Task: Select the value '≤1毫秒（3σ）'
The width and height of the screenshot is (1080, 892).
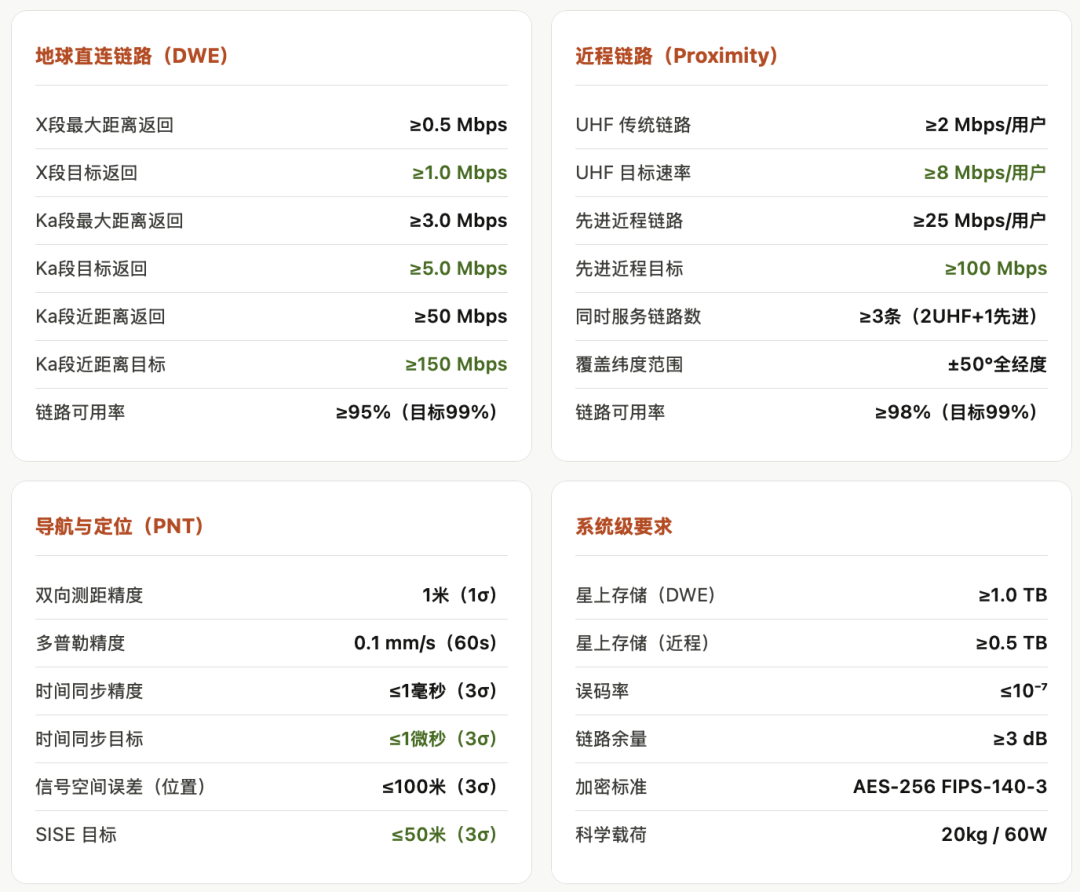Action: click(443, 691)
